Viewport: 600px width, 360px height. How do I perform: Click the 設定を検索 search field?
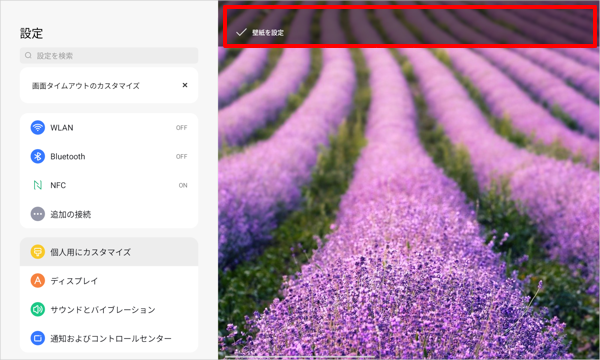point(109,55)
